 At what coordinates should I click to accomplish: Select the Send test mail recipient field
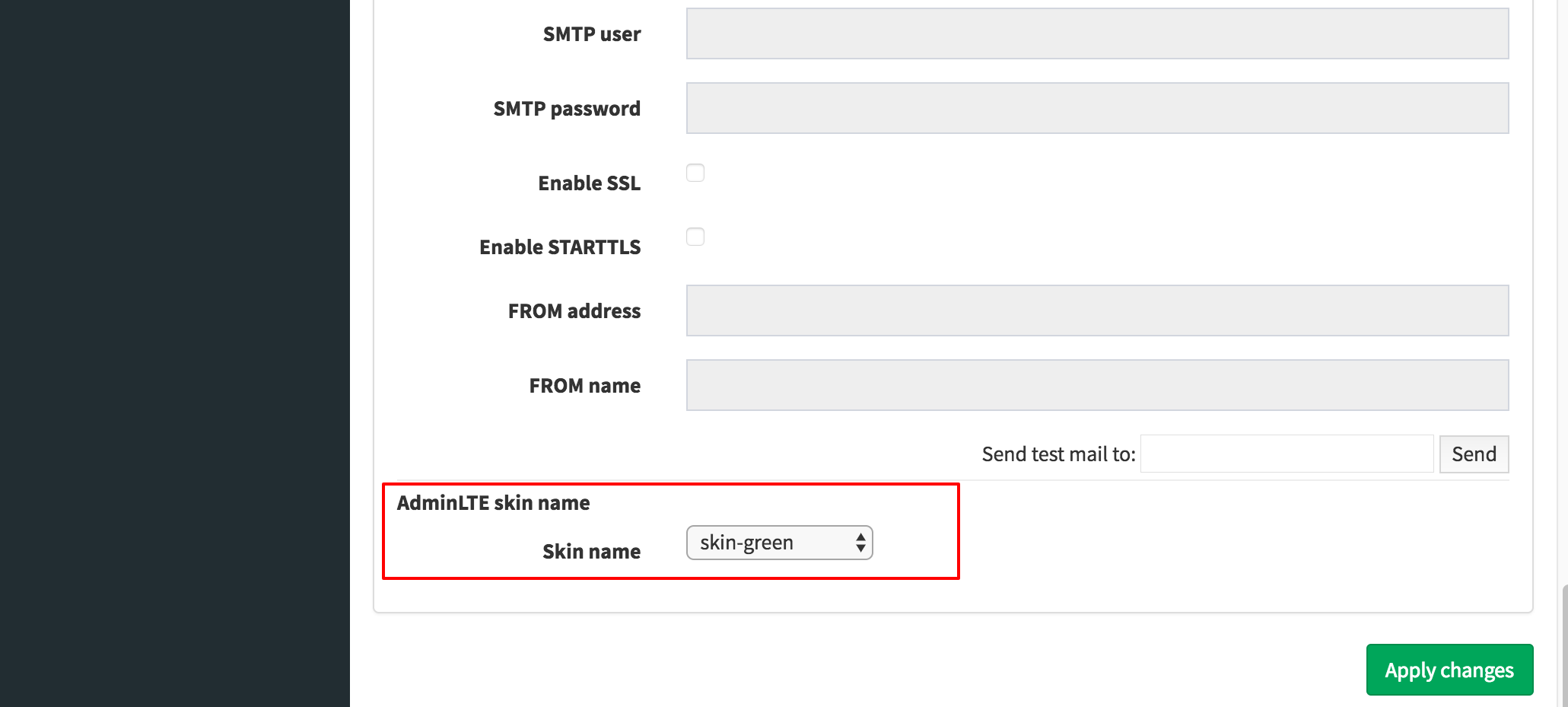tap(1287, 454)
